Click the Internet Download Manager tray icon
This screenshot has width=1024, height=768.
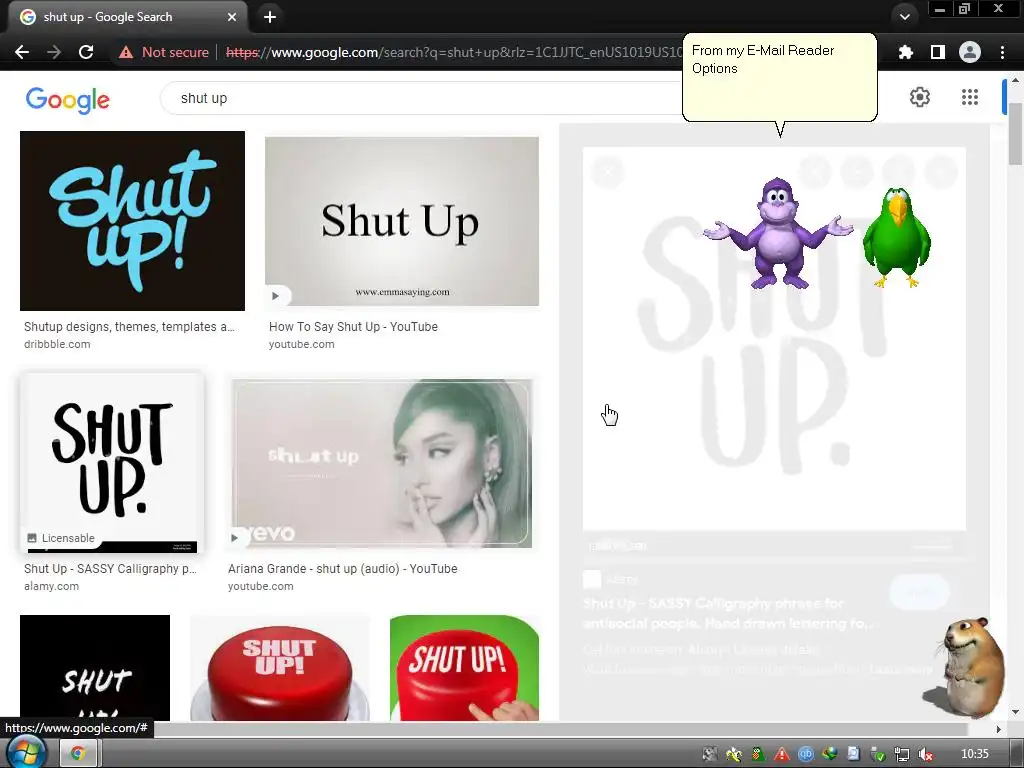tap(829, 754)
